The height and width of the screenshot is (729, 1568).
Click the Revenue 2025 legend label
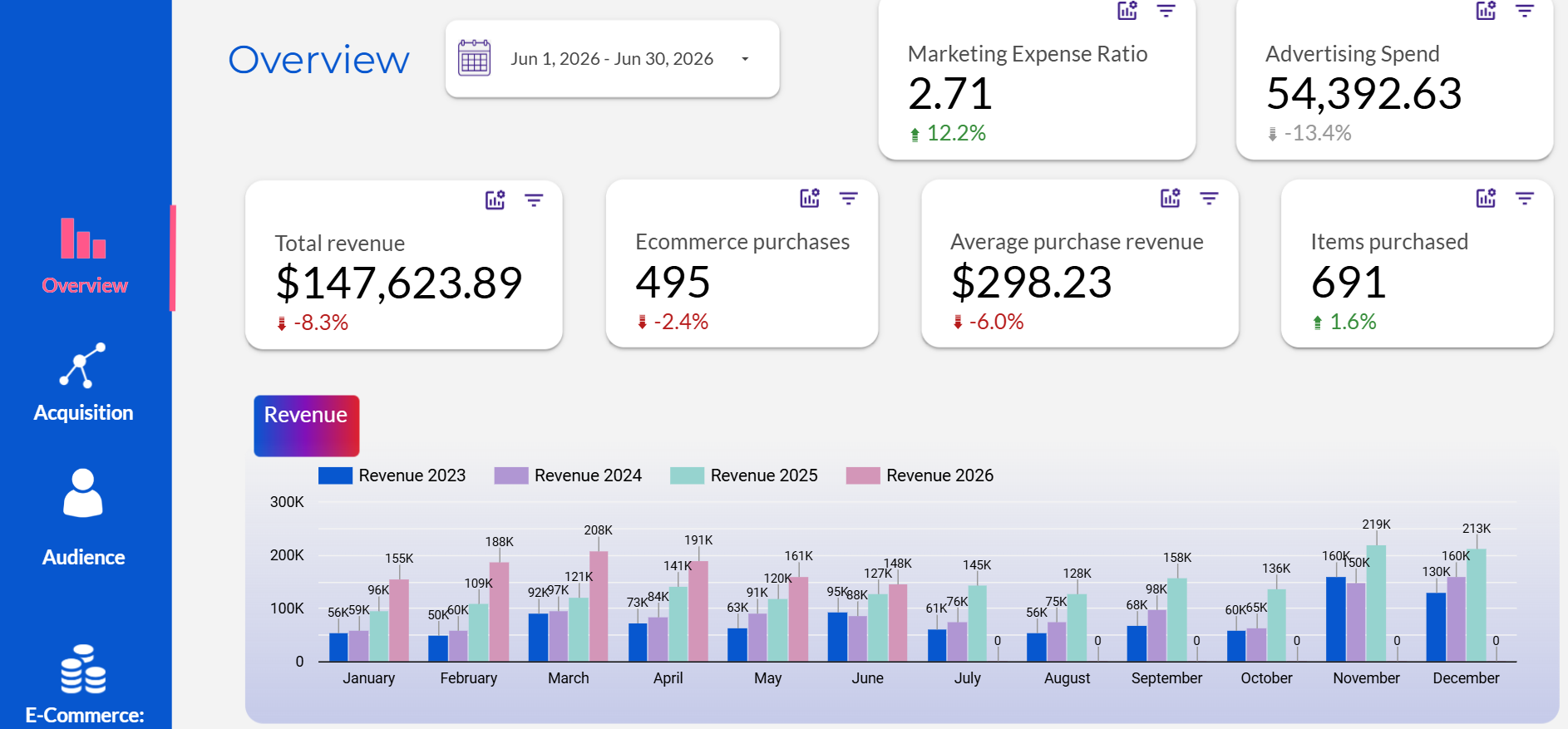764,475
